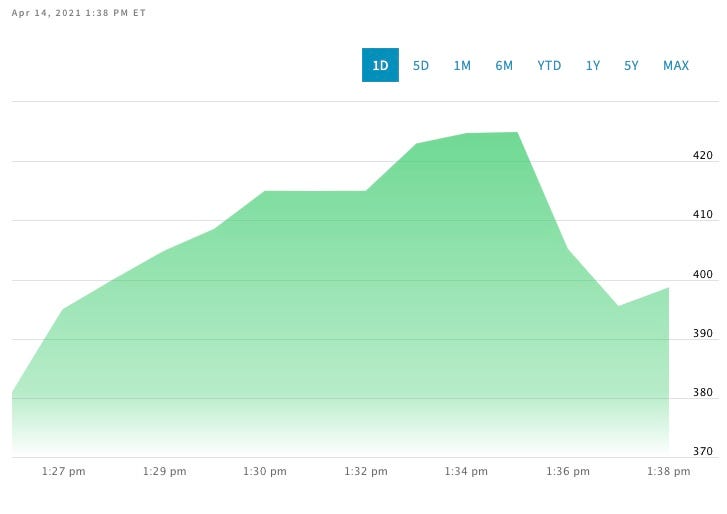The height and width of the screenshot is (514, 727).
Task: Click the chart peak near 1:35 pm
Action: [517, 133]
